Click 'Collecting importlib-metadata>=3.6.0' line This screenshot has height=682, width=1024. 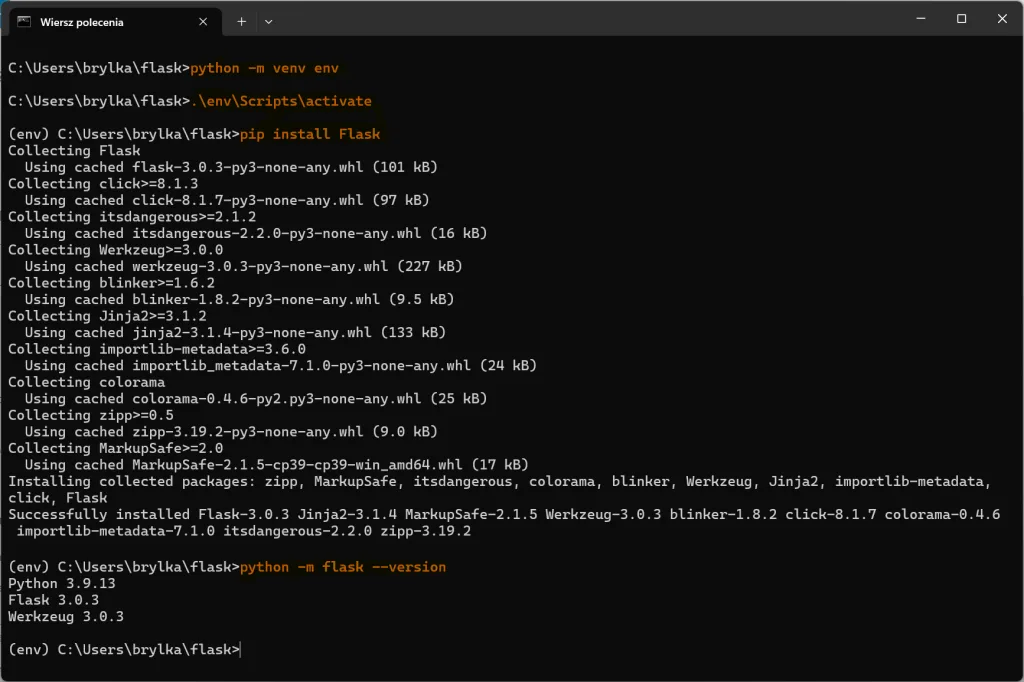click(x=157, y=349)
